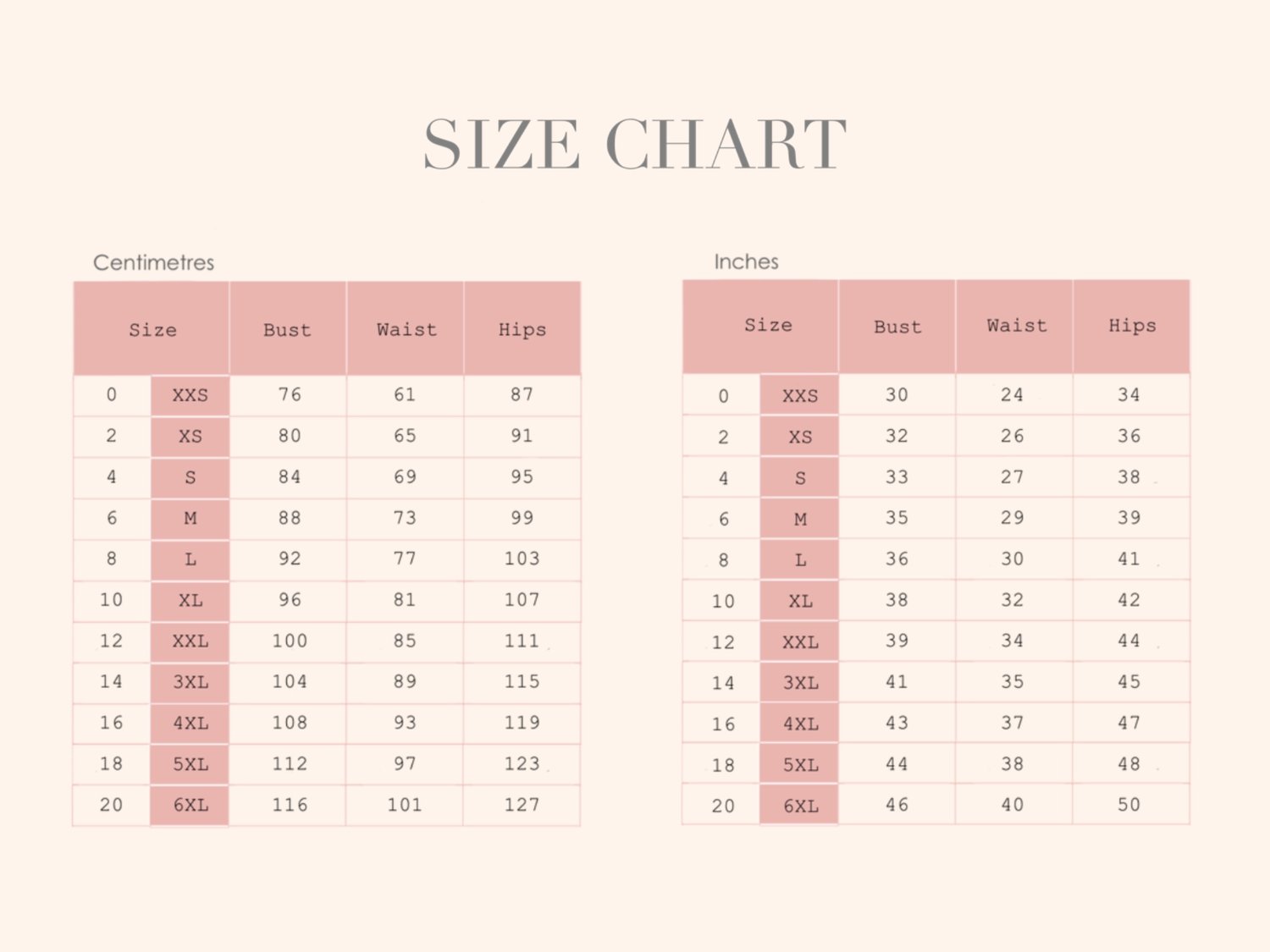The image size is (1270, 952).
Task: Select the XXS cell in centimetres table
Action: [x=190, y=395]
